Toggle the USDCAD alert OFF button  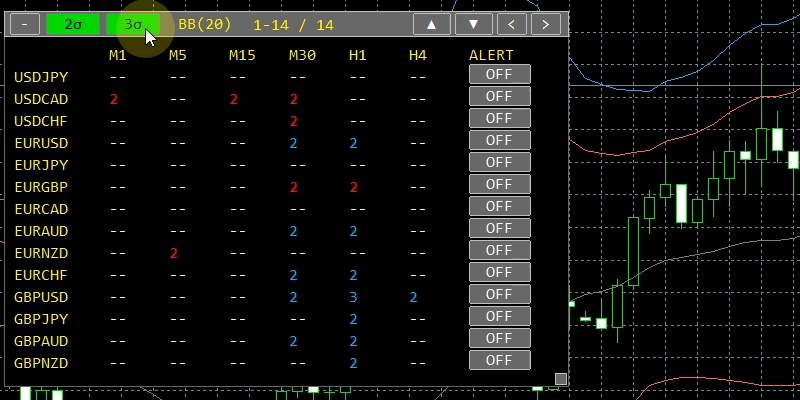click(499, 96)
